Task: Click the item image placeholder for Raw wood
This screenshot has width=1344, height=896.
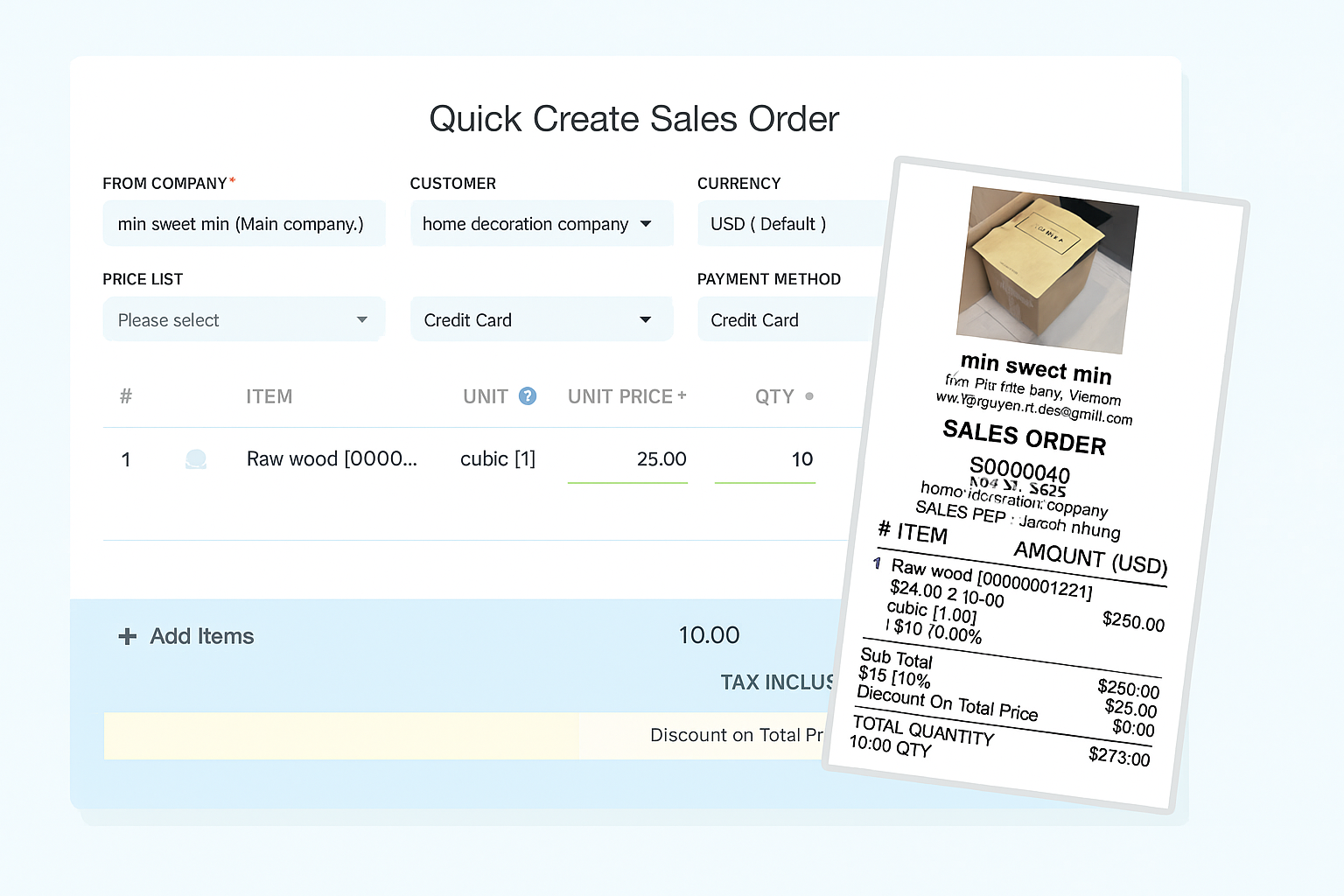Action: tap(196, 458)
